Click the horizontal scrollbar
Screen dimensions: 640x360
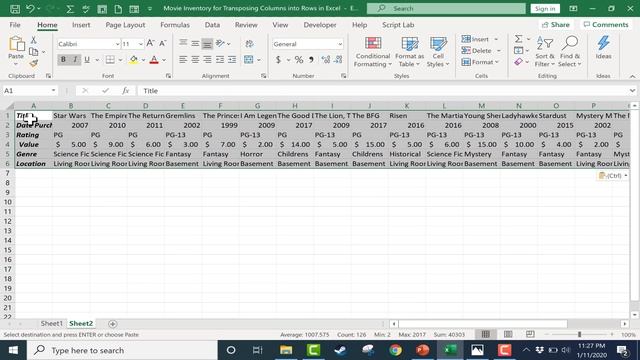(x=483, y=324)
